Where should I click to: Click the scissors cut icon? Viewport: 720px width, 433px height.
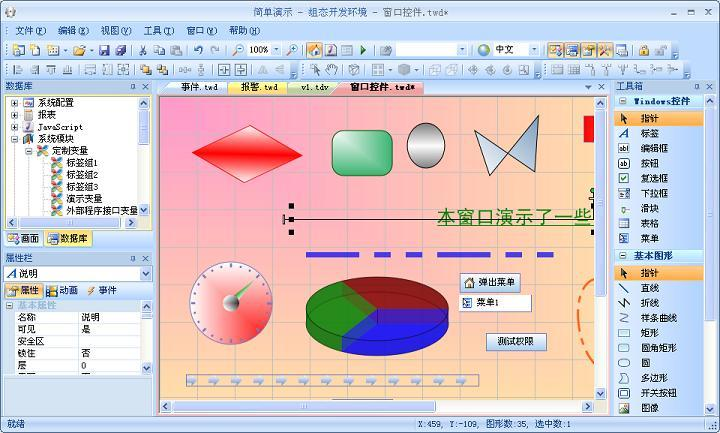point(143,50)
